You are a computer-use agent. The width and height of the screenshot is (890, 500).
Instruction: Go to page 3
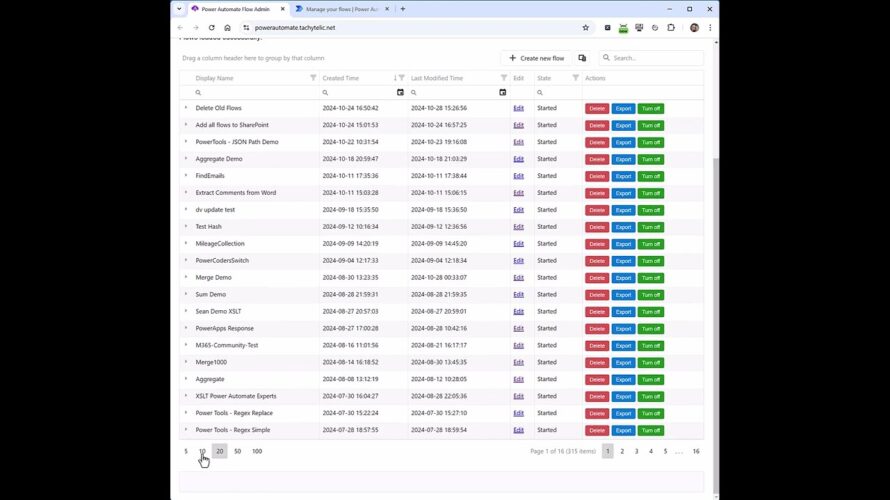pos(636,451)
